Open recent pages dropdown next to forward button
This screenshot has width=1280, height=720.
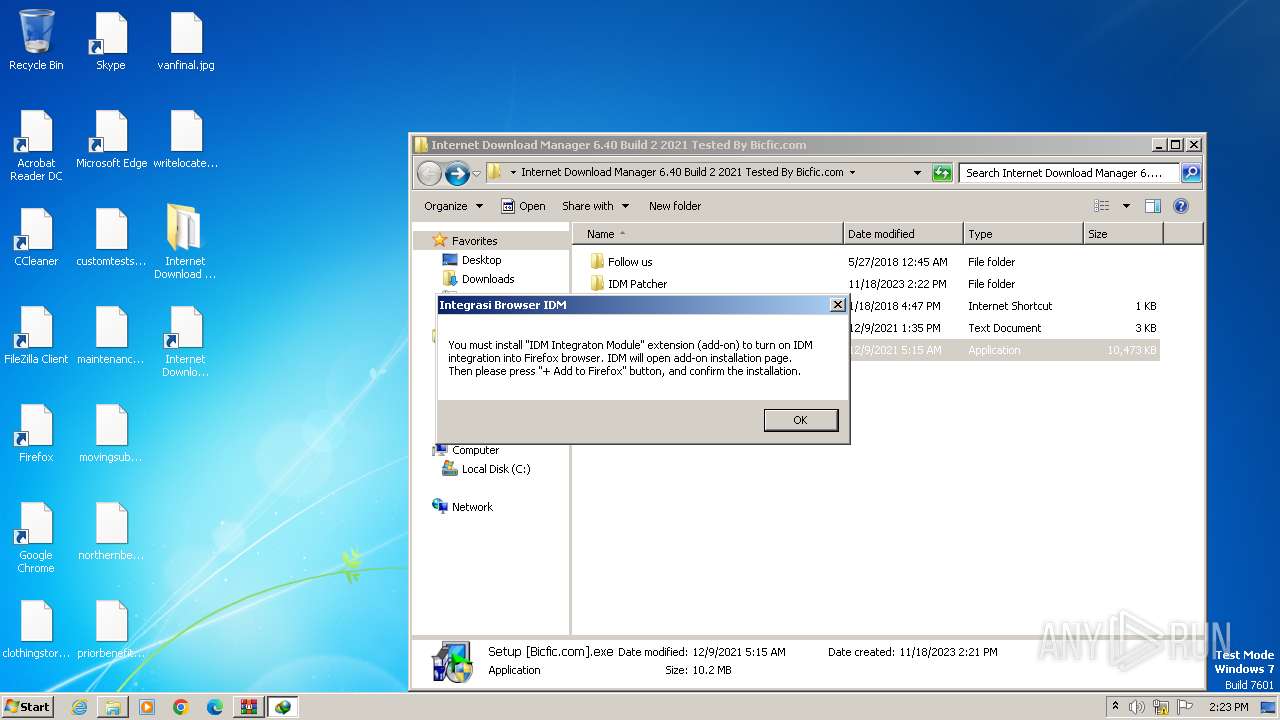[477, 173]
